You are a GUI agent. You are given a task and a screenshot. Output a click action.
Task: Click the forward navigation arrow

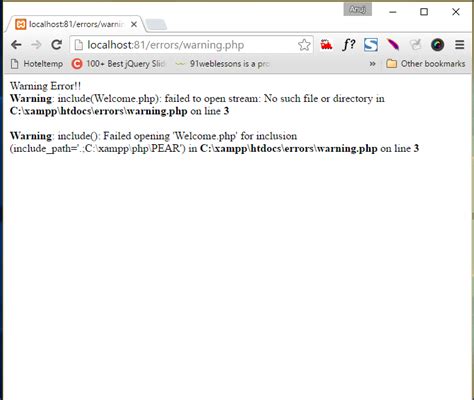click(x=36, y=45)
